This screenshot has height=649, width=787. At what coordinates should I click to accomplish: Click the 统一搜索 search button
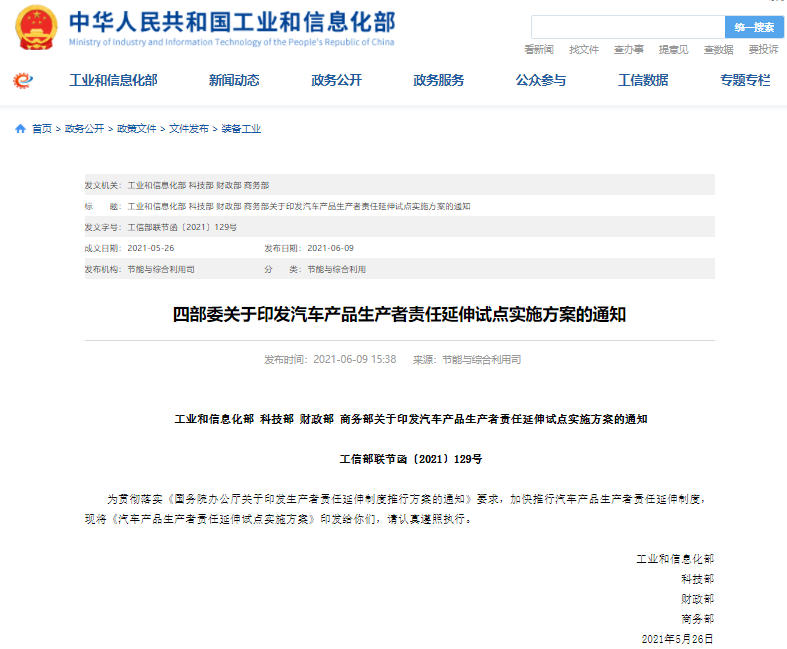click(753, 27)
